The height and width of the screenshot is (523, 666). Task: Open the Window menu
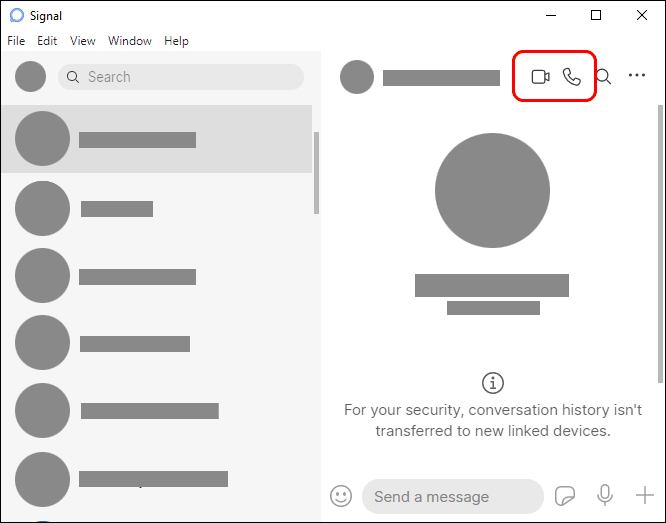point(130,41)
